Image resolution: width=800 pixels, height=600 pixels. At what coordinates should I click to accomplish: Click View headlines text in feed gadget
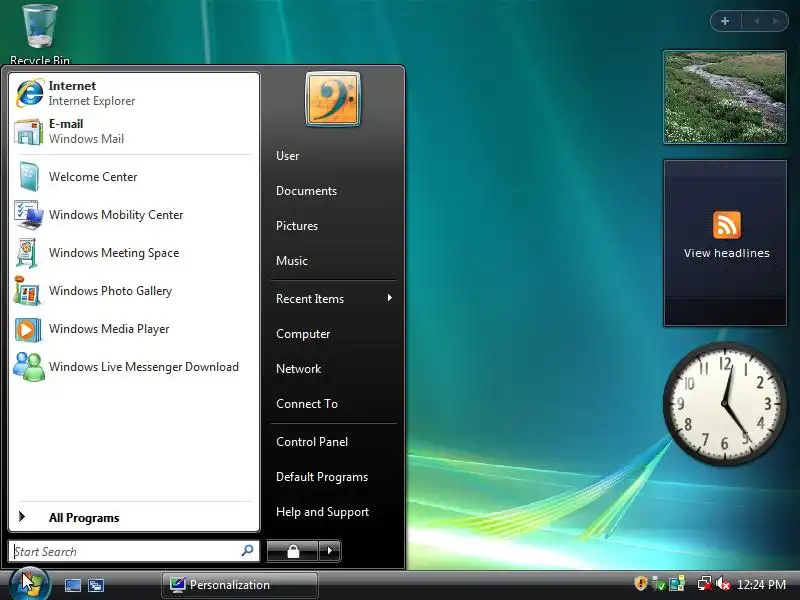click(727, 253)
